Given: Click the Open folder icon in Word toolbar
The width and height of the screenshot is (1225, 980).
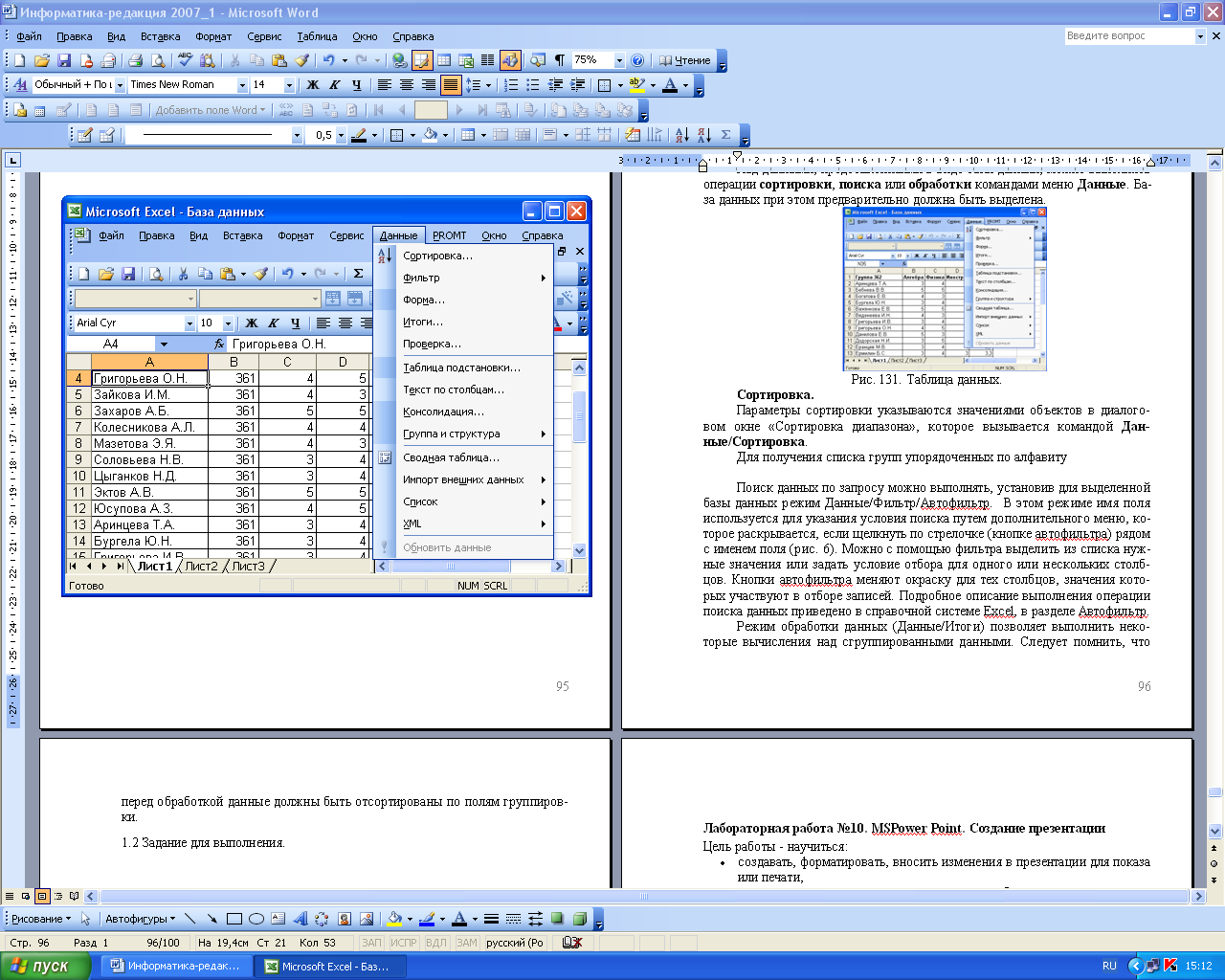Looking at the screenshot, I should (42, 60).
